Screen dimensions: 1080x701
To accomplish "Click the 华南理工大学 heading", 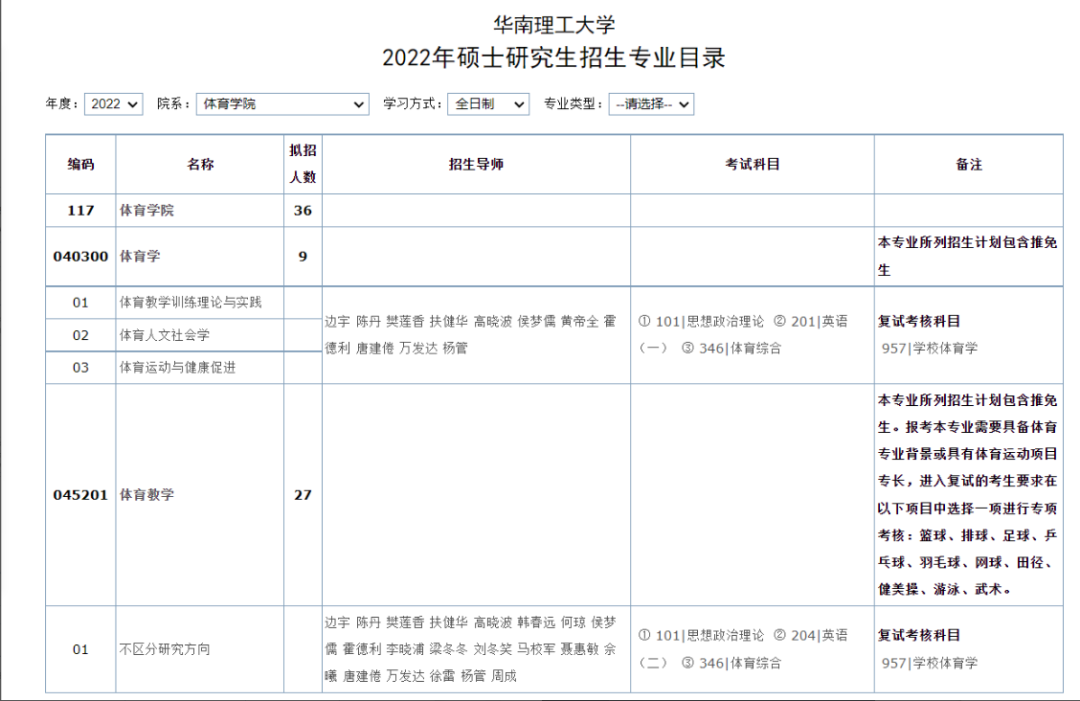I will [x=554, y=25].
